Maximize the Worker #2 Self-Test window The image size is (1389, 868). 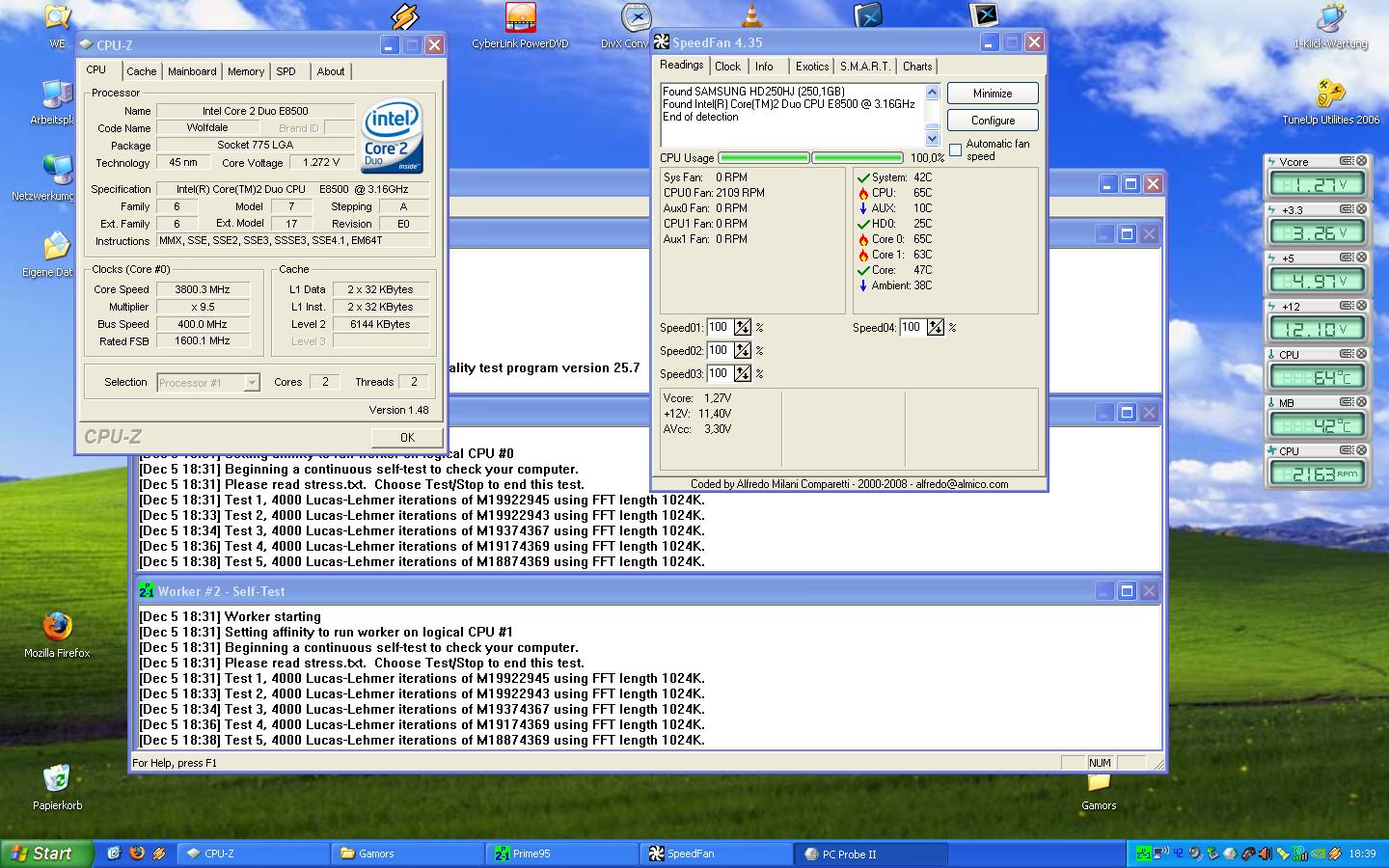[1126, 591]
